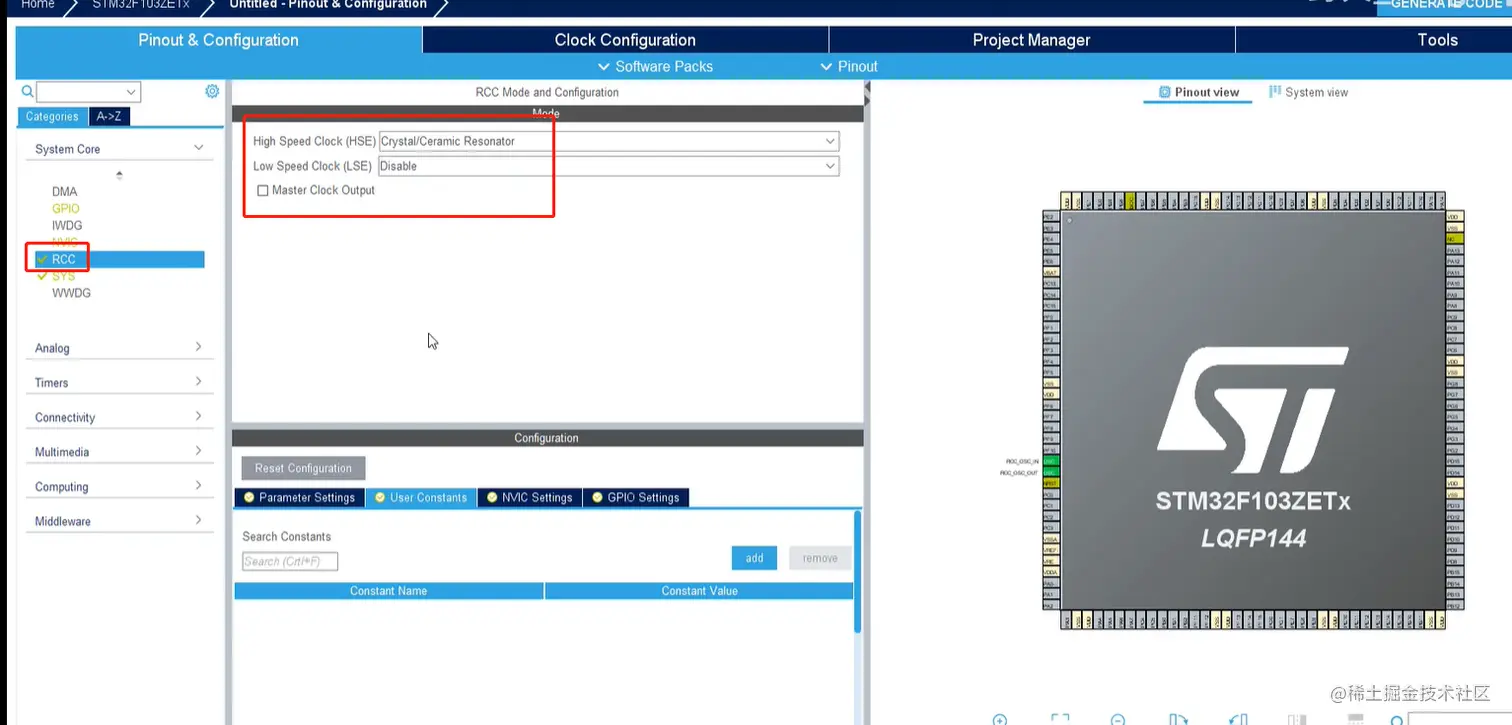This screenshot has width=1512, height=725.
Task: Open the Pinout dropdown menu
Action: point(849,66)
